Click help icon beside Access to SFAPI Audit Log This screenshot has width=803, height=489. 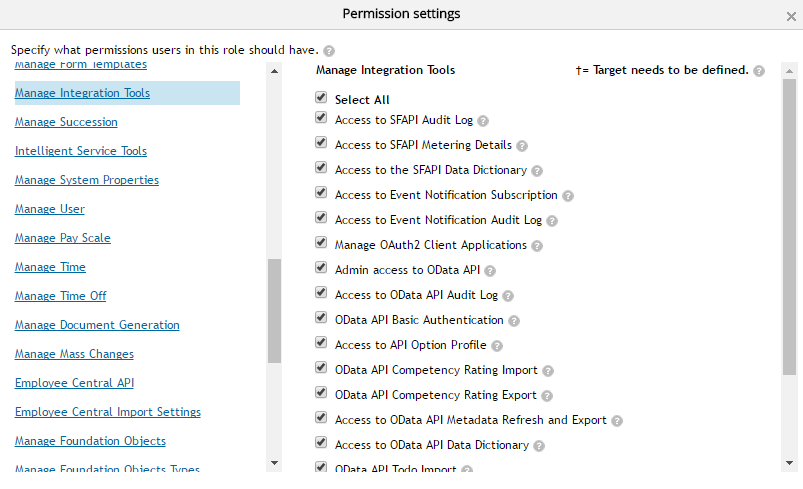click(x=483, y=121)
